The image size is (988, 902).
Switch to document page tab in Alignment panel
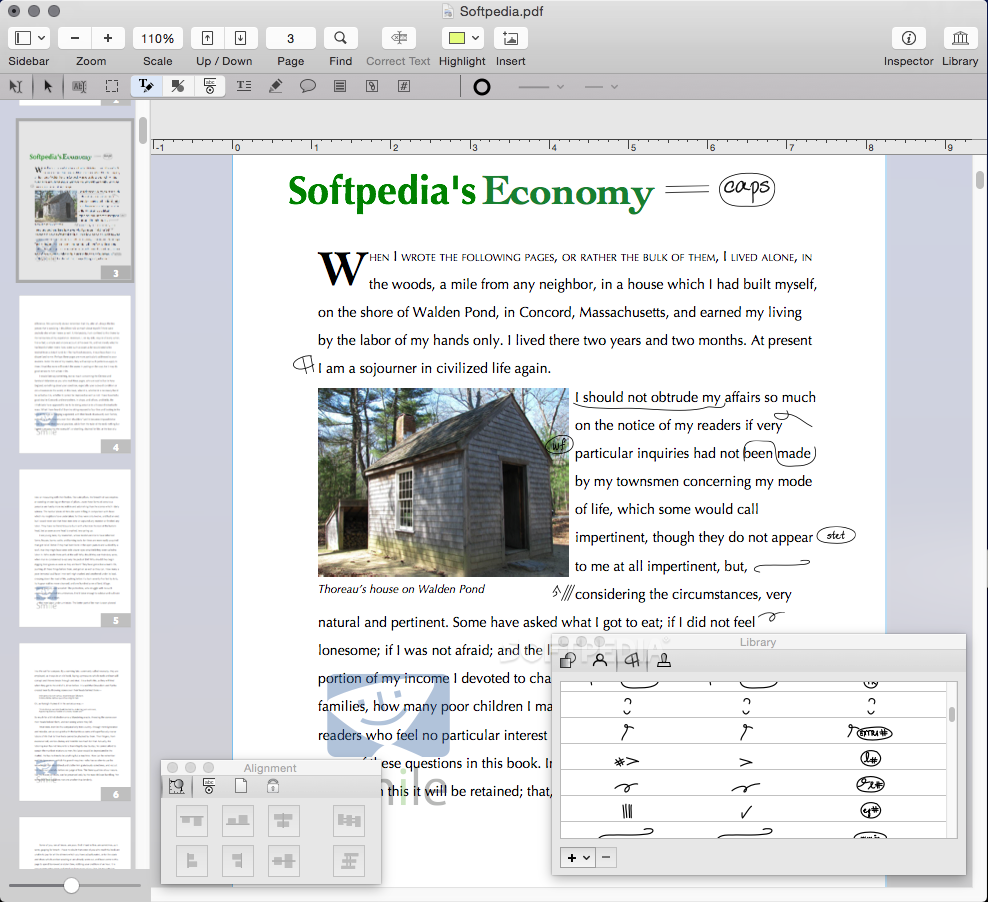(x=241, y=786)
